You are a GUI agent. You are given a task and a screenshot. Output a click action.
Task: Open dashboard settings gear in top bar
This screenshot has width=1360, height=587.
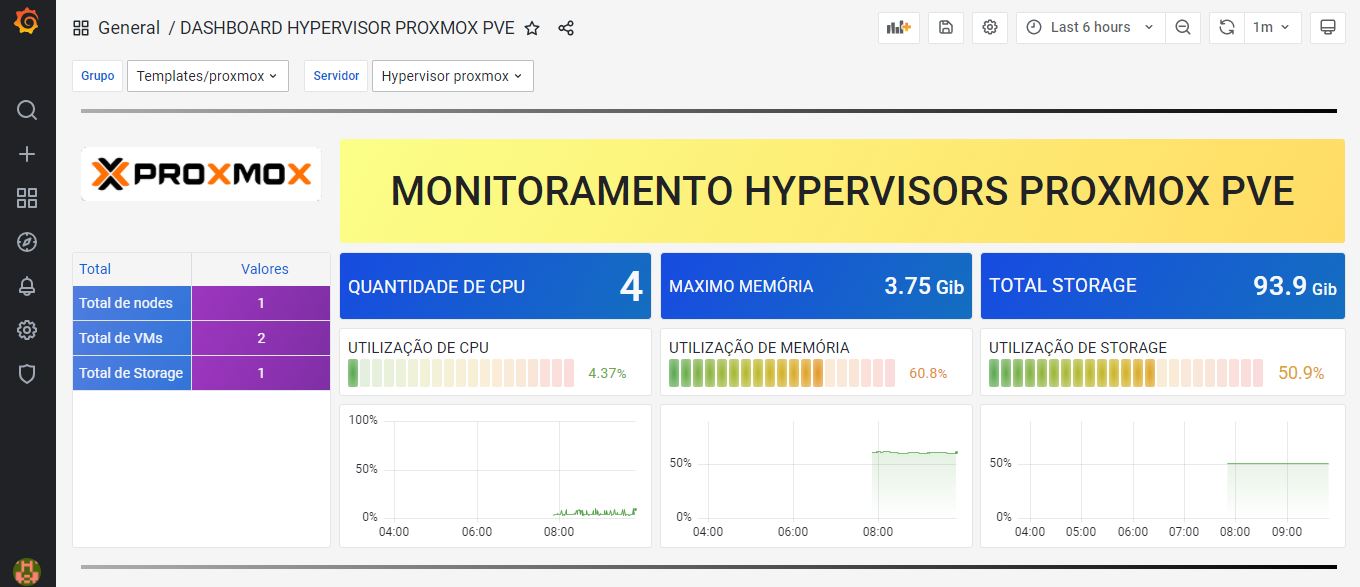coord(990,28)
